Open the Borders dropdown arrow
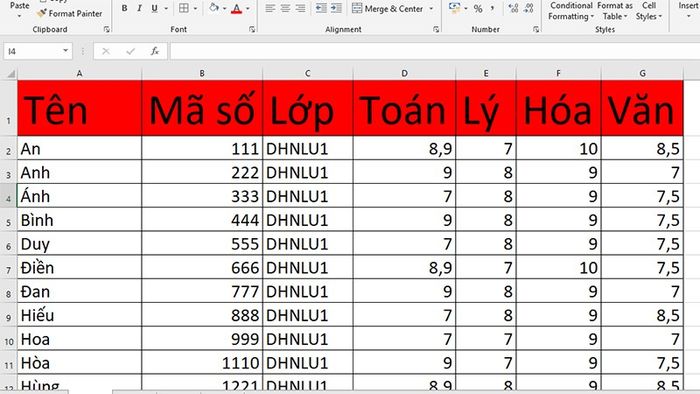 point(195,8)
